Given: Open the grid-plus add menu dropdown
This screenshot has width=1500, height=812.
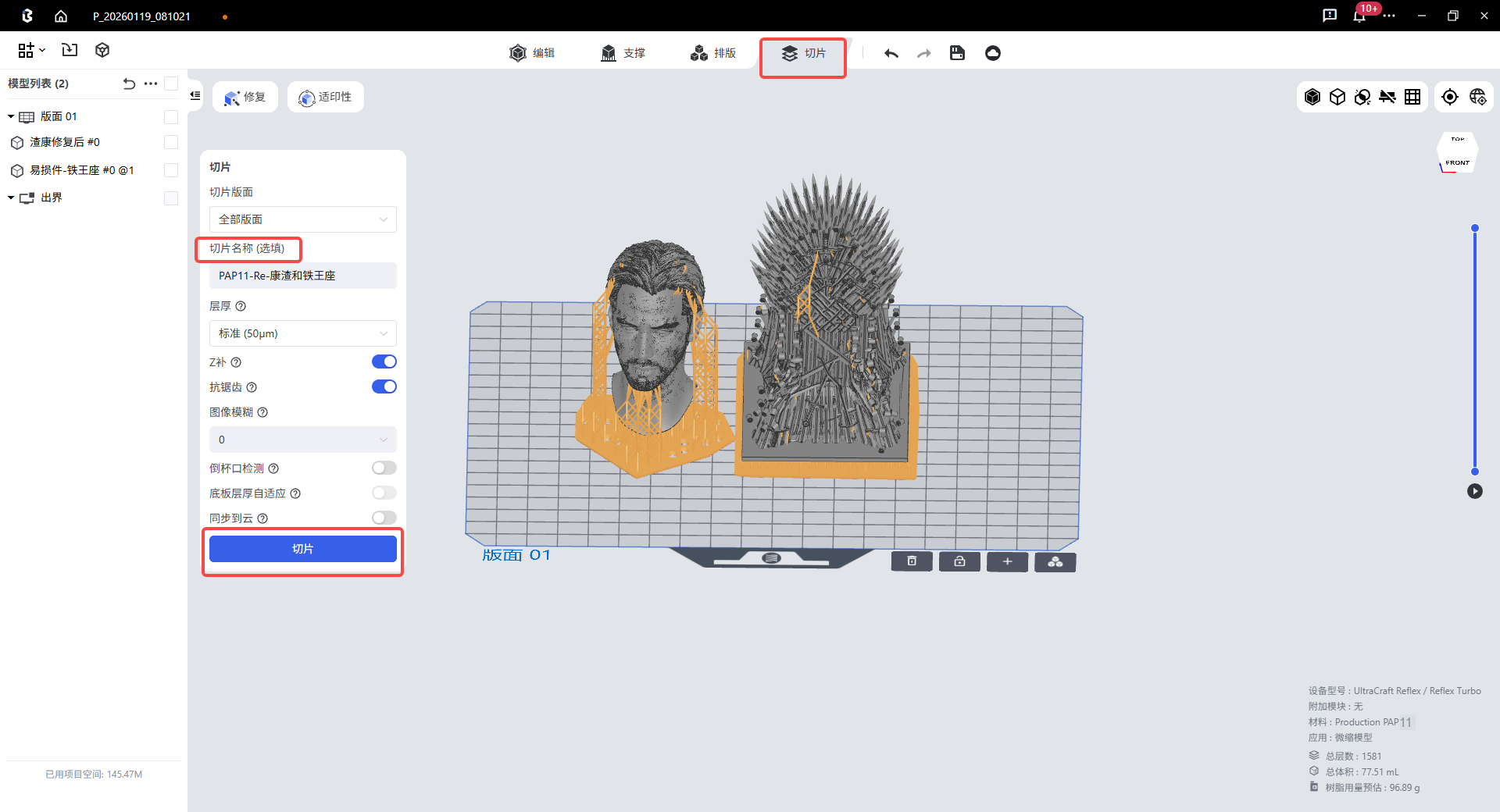Looking at the screenshot, I should [x=31, y=50].
